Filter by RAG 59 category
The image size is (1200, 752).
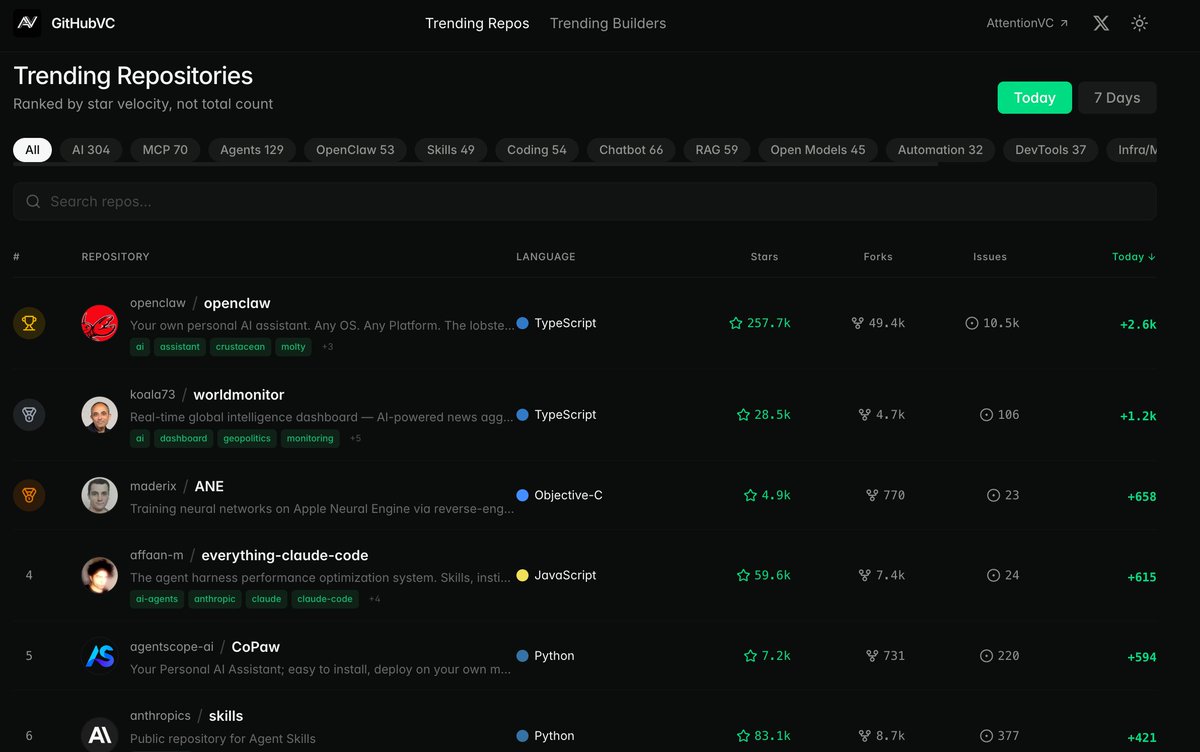(x=717, y=150)
